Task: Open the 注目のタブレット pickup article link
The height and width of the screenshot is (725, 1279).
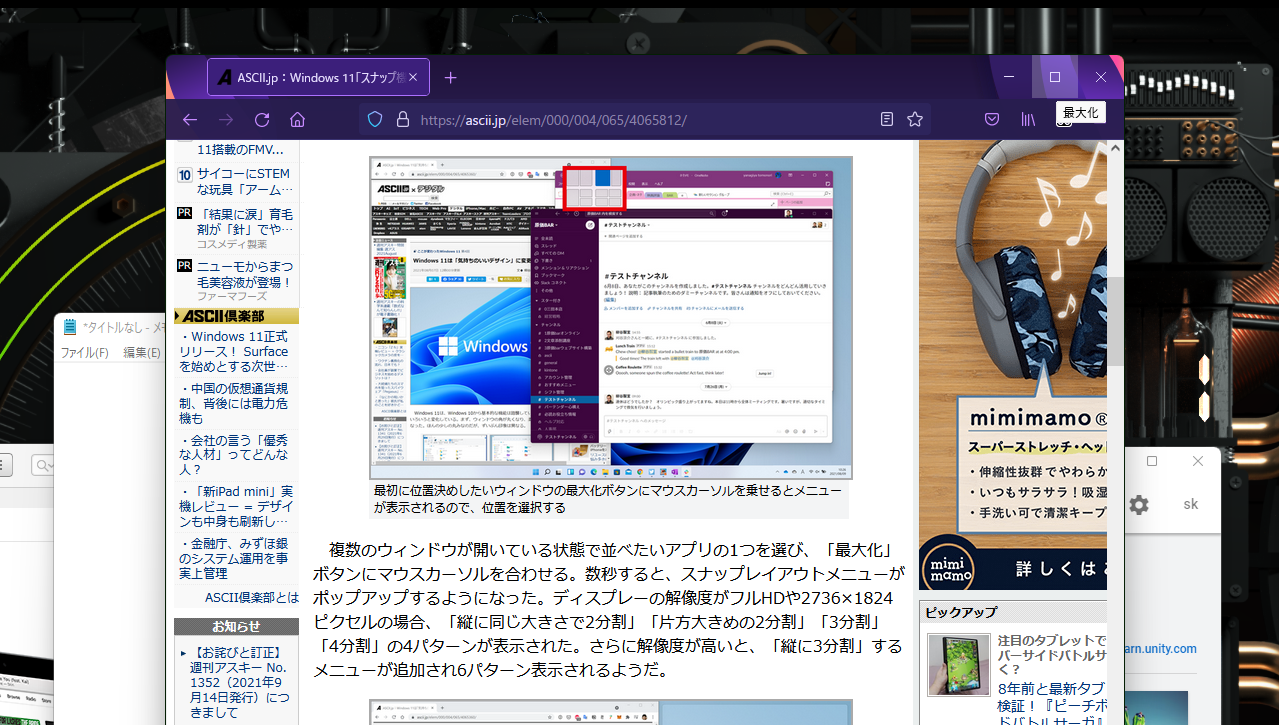Action: (x=1051, y=655)
